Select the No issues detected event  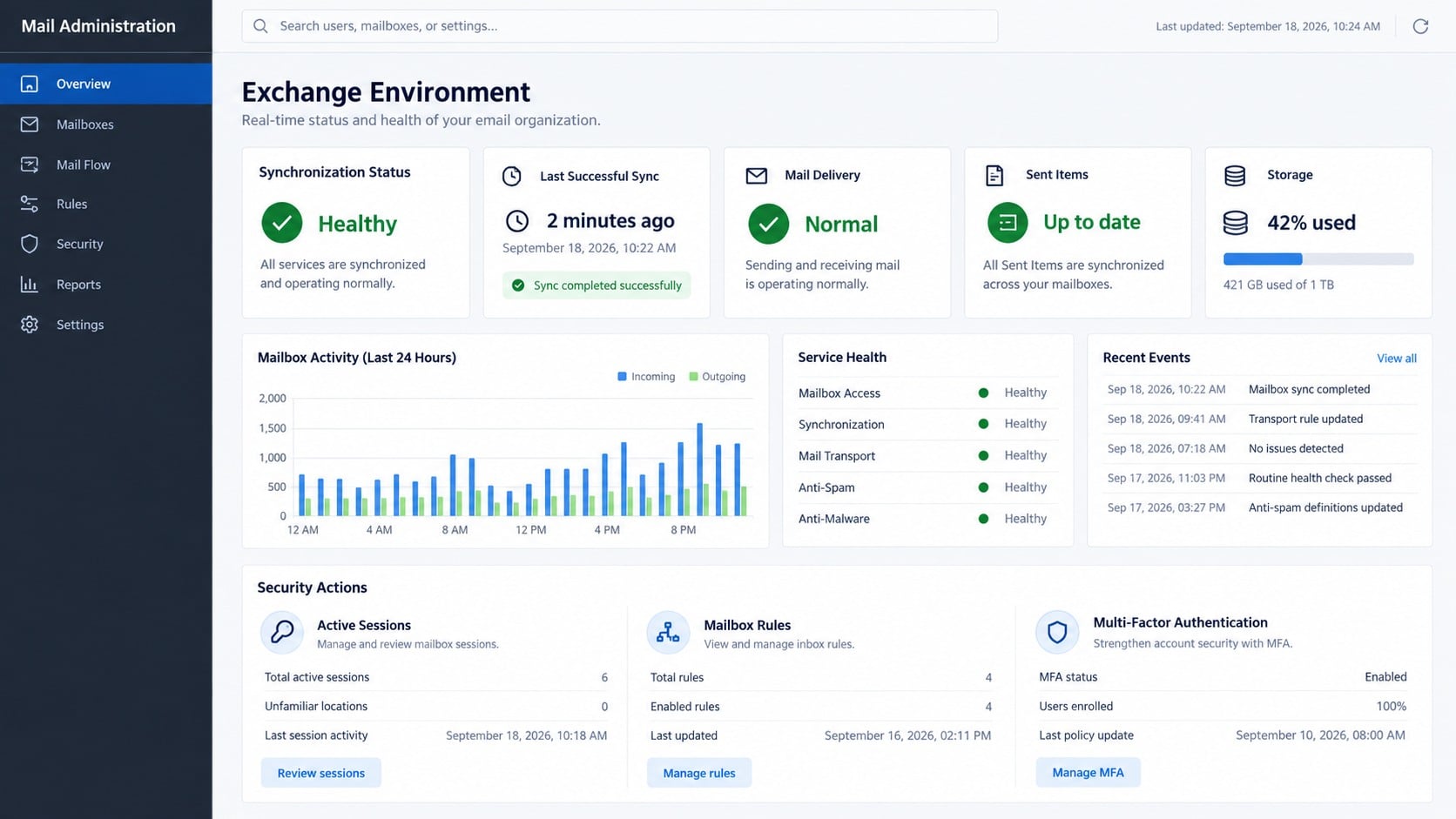tap(1259, 448)
